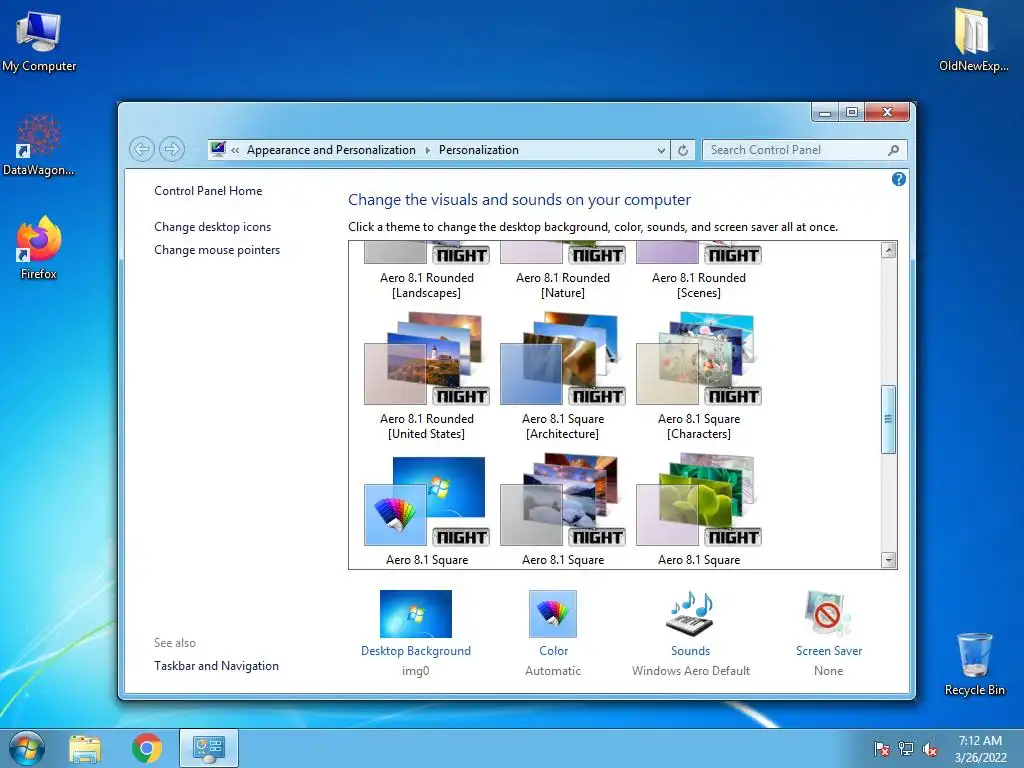Open Change desktop icons link
This screenshot has height=768, width=1024.
[212, 227]
